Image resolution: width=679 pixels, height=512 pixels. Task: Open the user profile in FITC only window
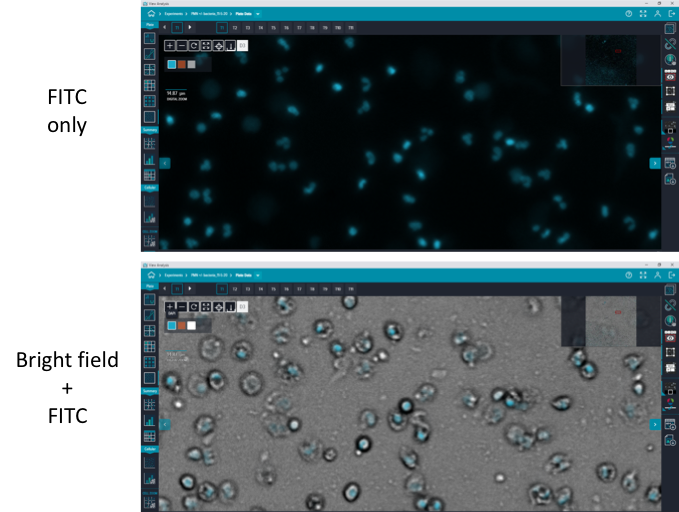click(657, 14)
